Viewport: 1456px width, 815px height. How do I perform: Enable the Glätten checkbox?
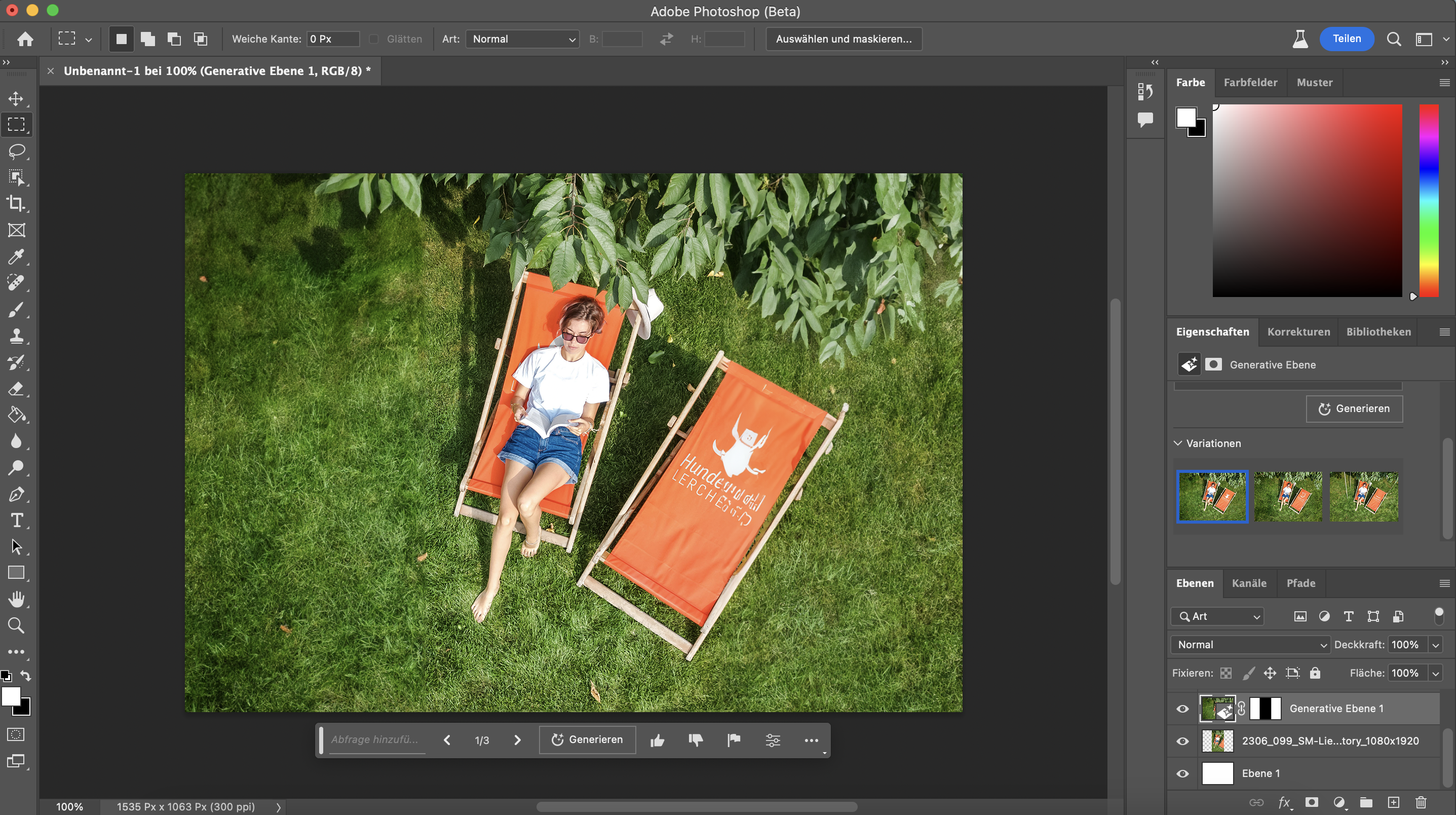[x=373, y=39]
